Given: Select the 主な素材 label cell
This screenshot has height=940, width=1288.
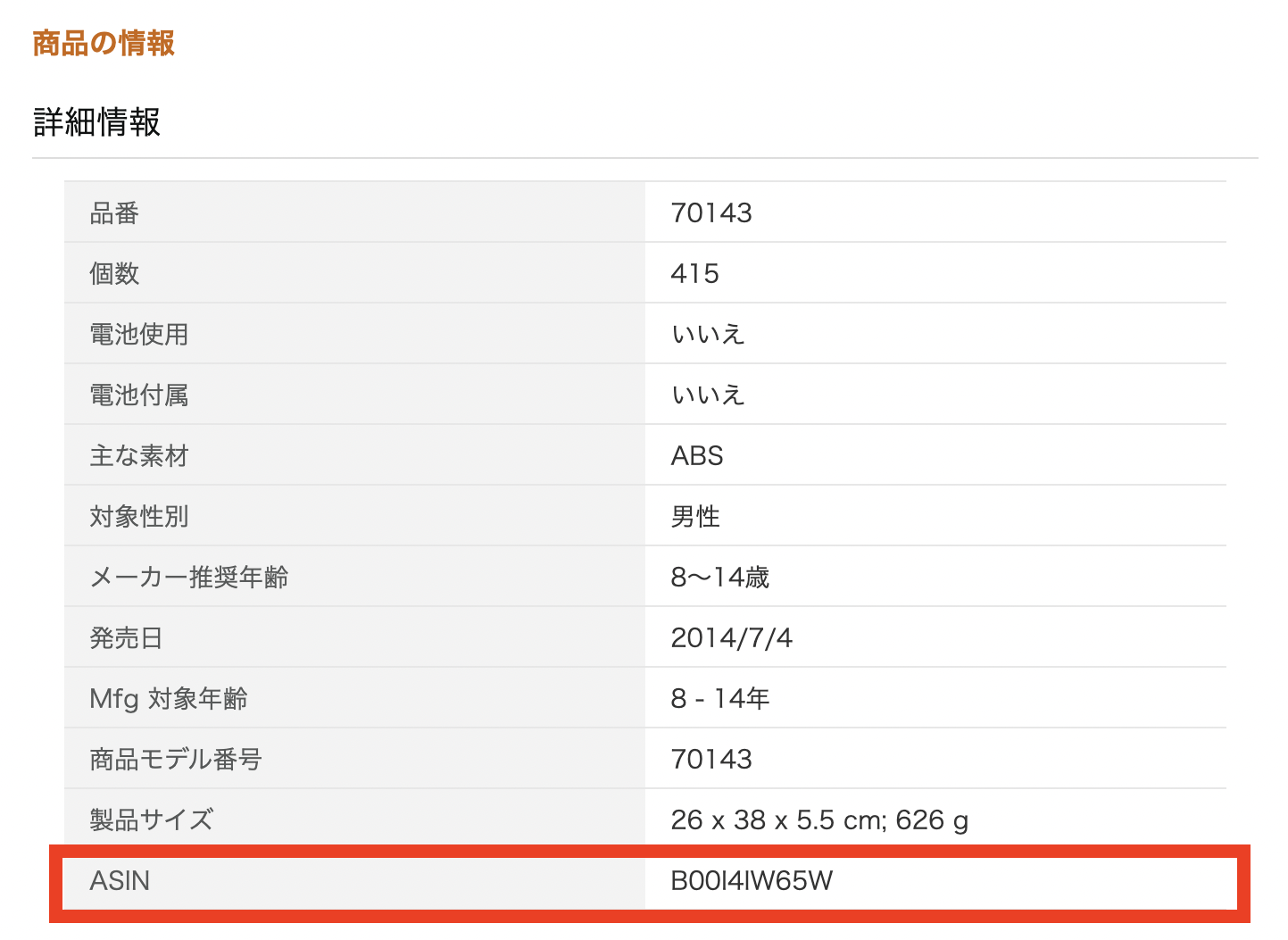Looking at the screenshot, I should (x=354, y=455).
